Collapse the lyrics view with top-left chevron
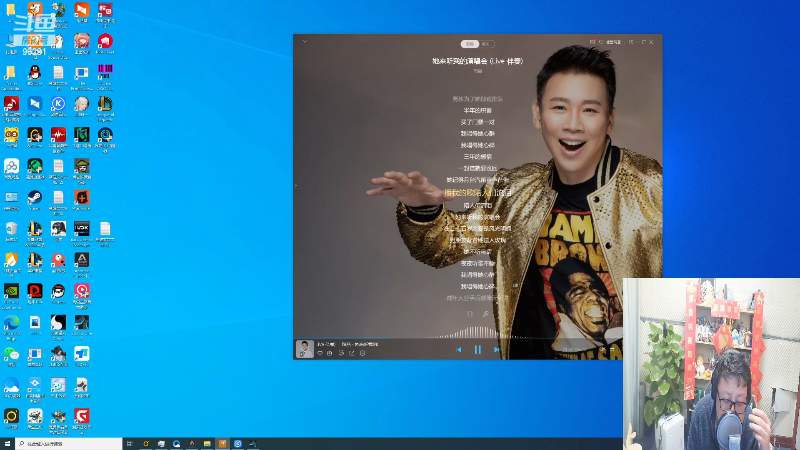Image resolution: width=800 pixels, height=450 pixels. (305, 41)
